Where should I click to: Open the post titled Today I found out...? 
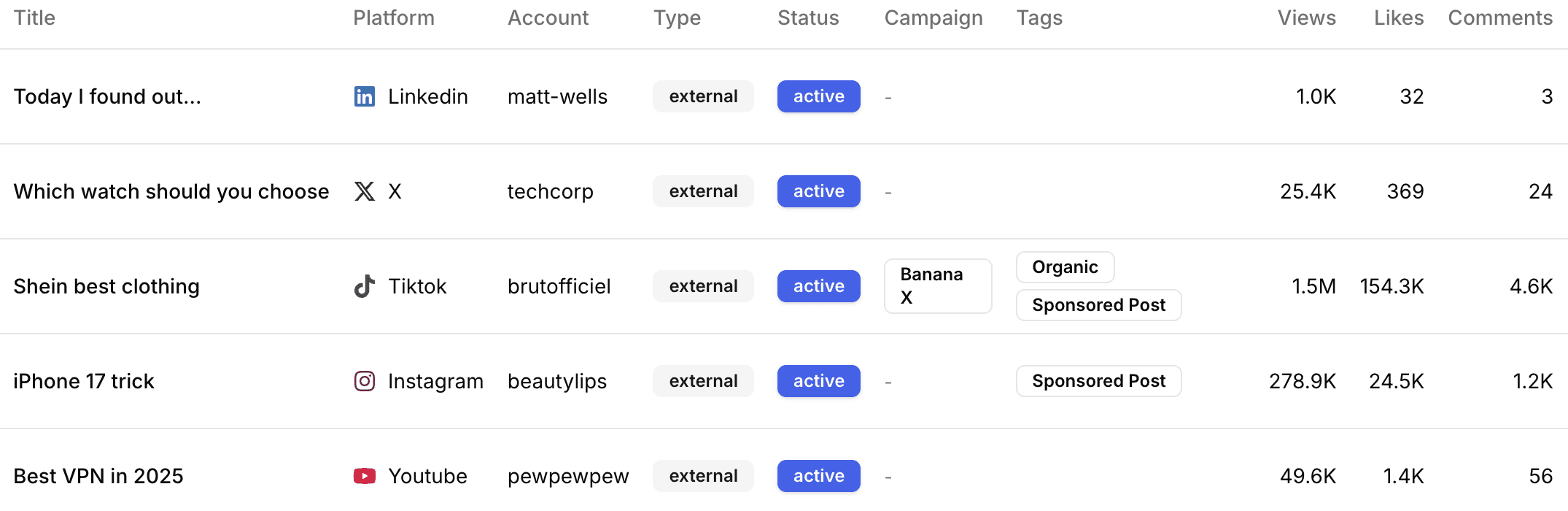point(109,96)
